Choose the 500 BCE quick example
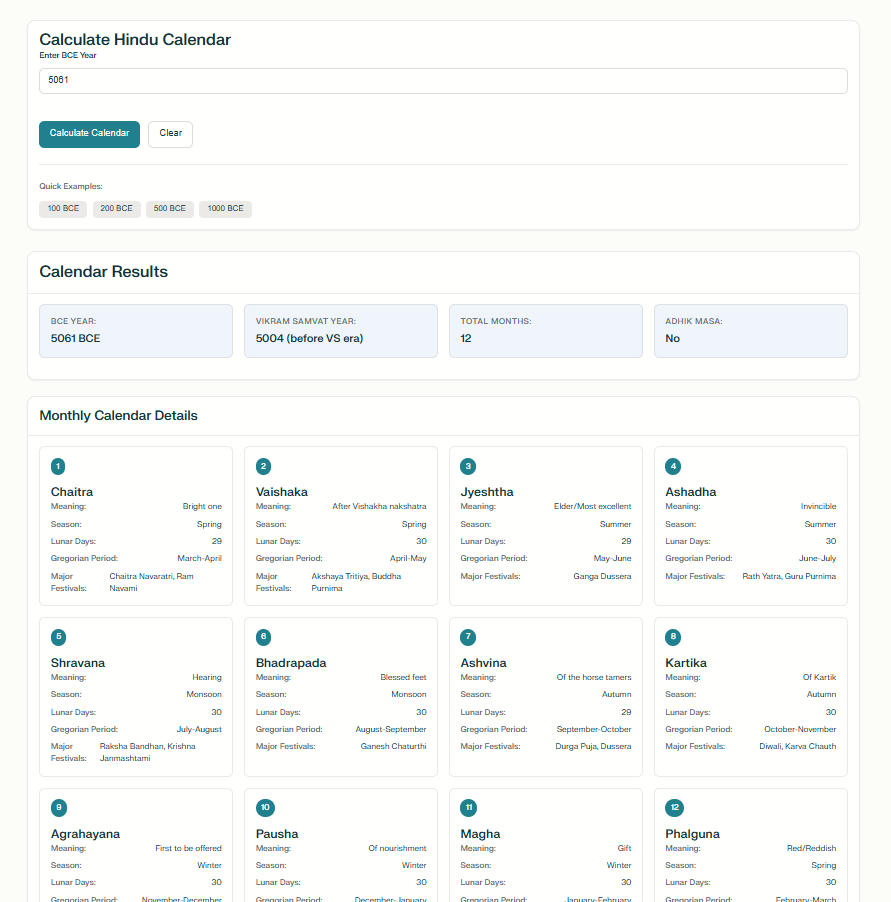 (x=170, y=209)
